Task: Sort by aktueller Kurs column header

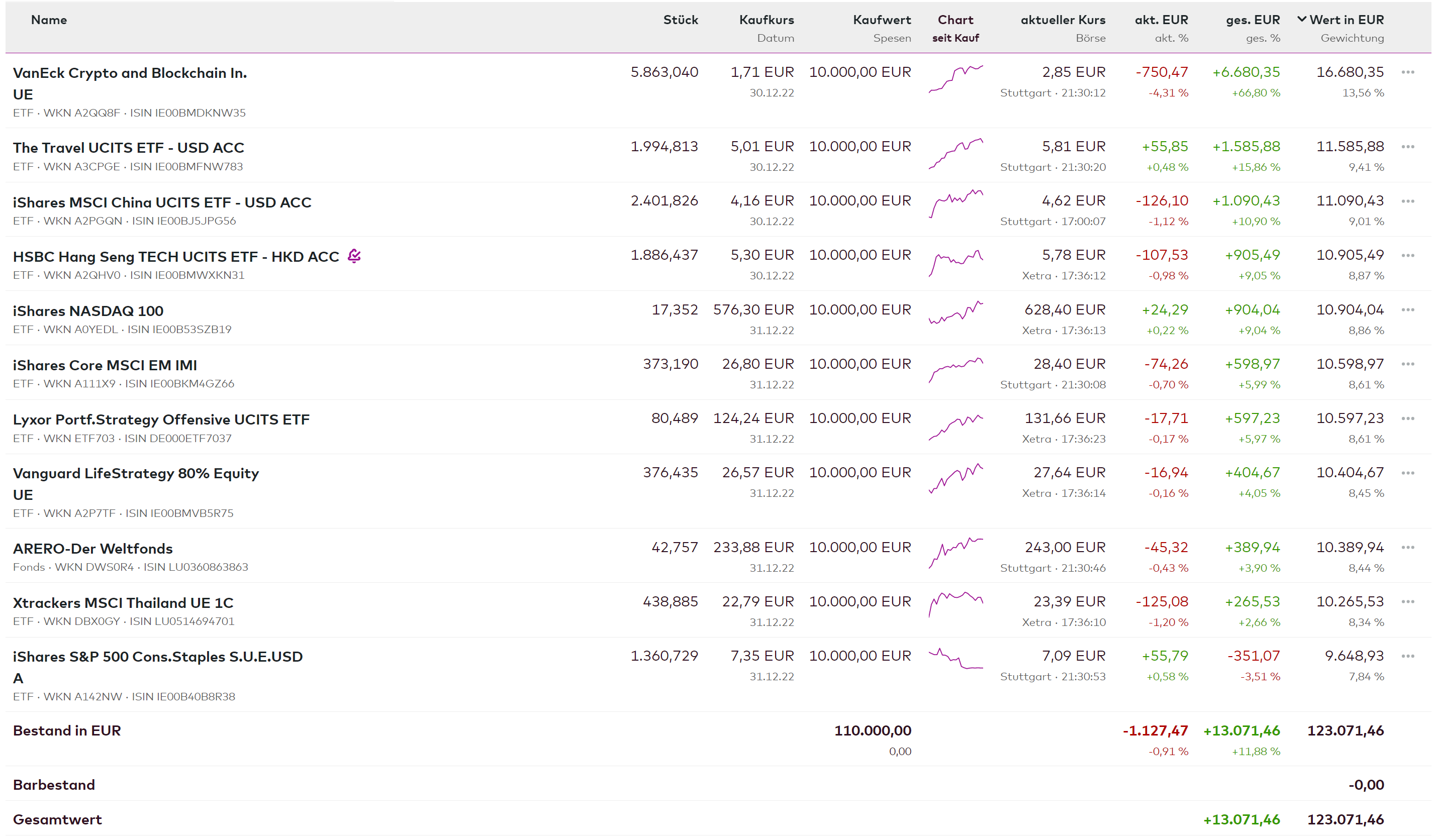Action: point(1062,20)
